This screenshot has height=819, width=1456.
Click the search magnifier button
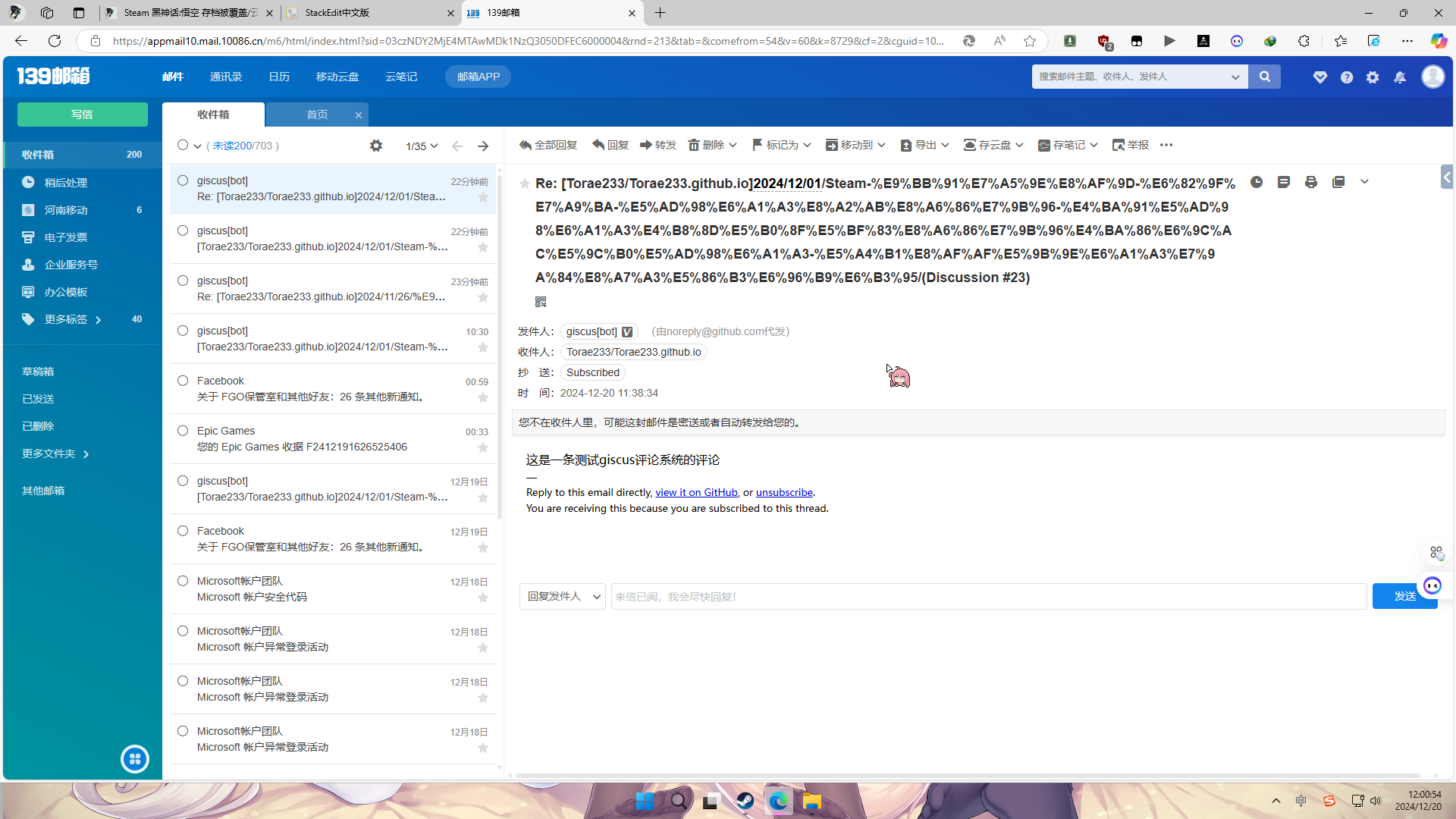tap(1264, 77)
